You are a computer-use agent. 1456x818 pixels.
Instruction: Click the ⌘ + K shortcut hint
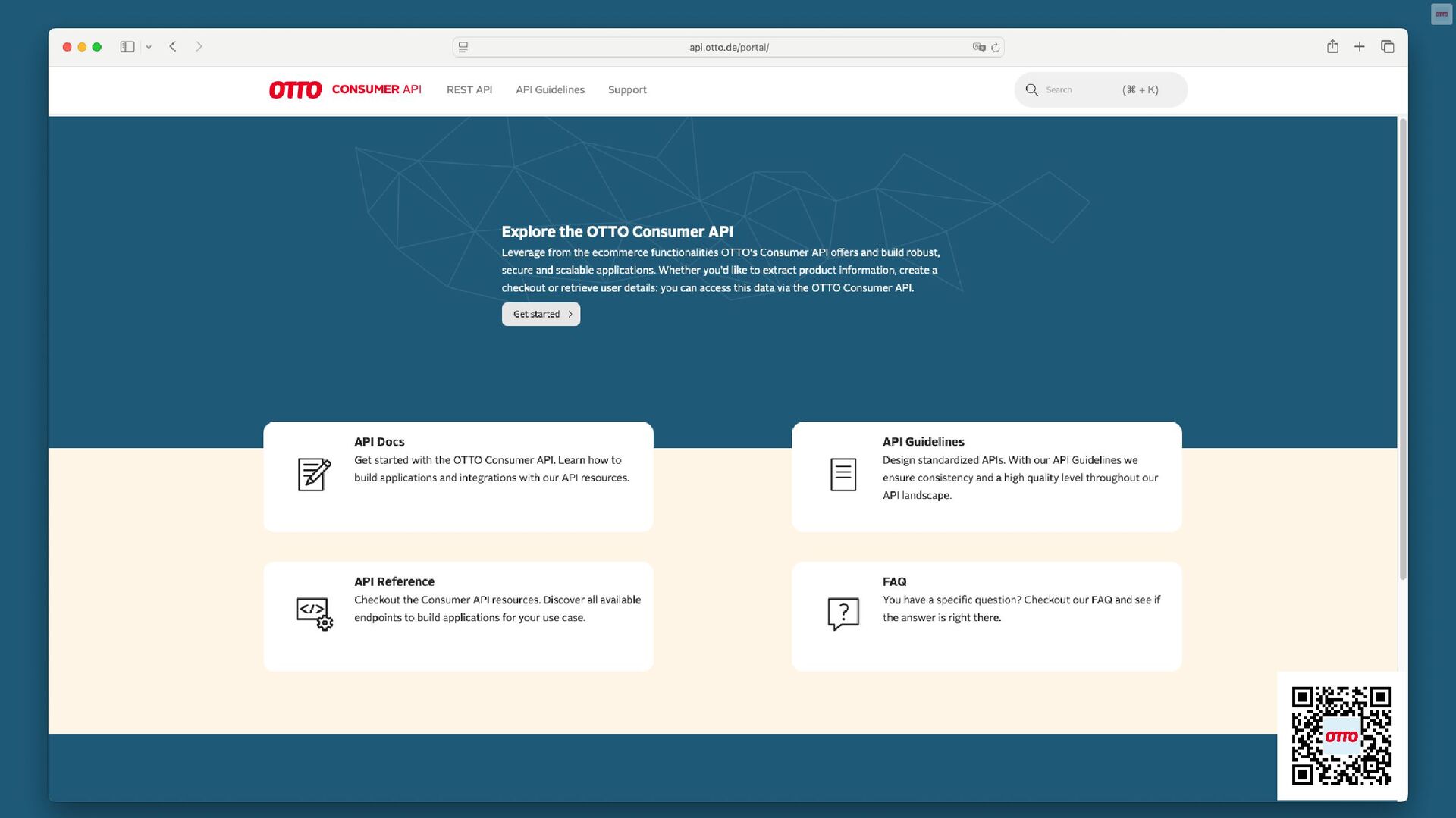1140,89
